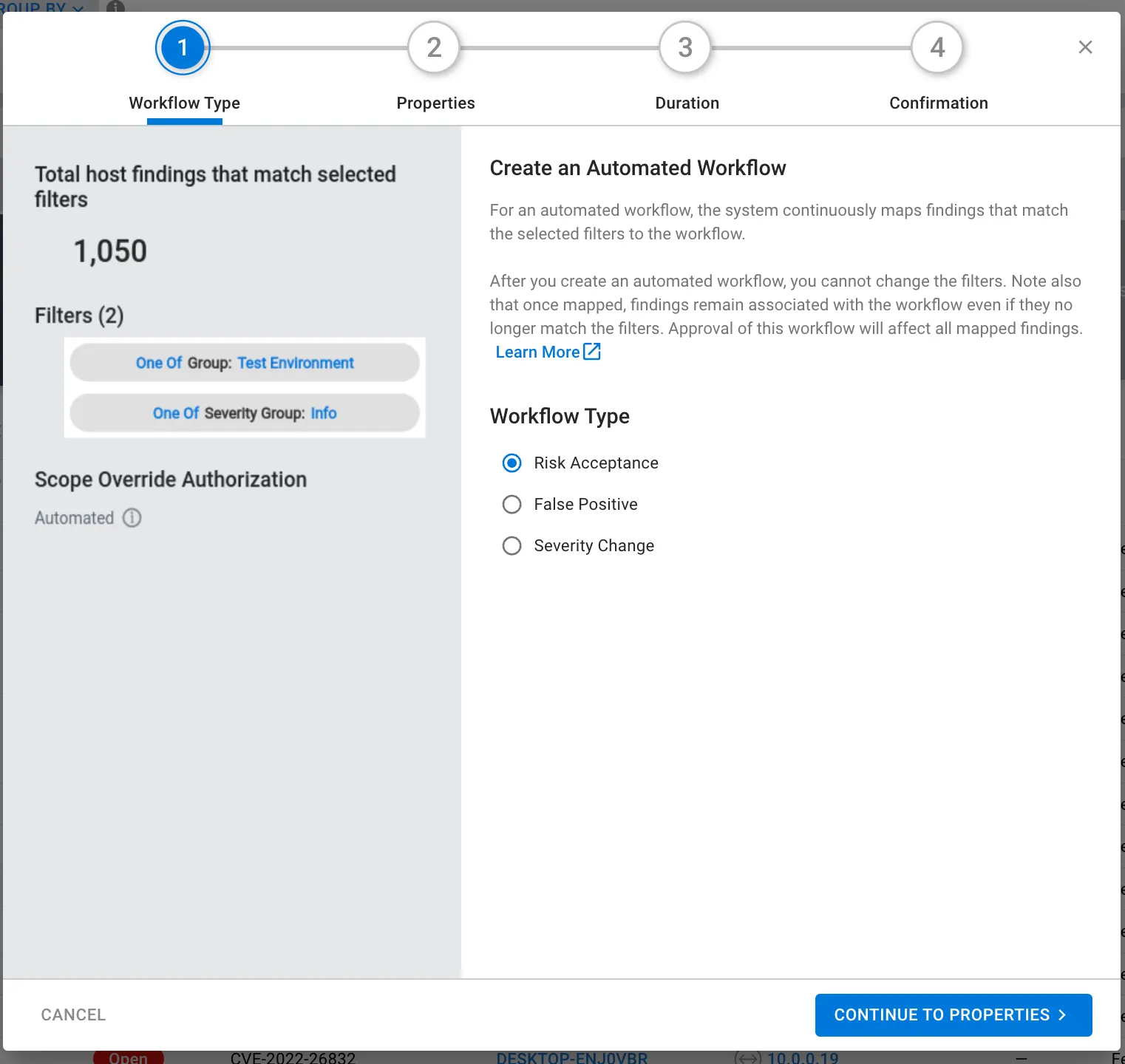Click the Group: Test Environment filter chip
This screenshot has height=1064, width=1125.
[245, 363]
